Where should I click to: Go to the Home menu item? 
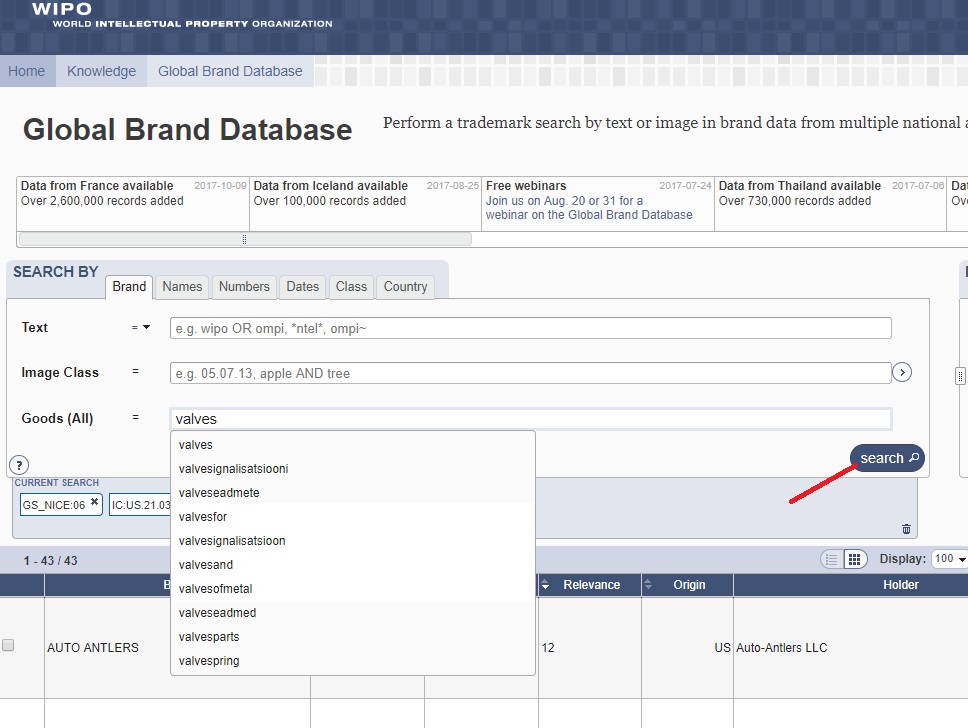point(27,71)
